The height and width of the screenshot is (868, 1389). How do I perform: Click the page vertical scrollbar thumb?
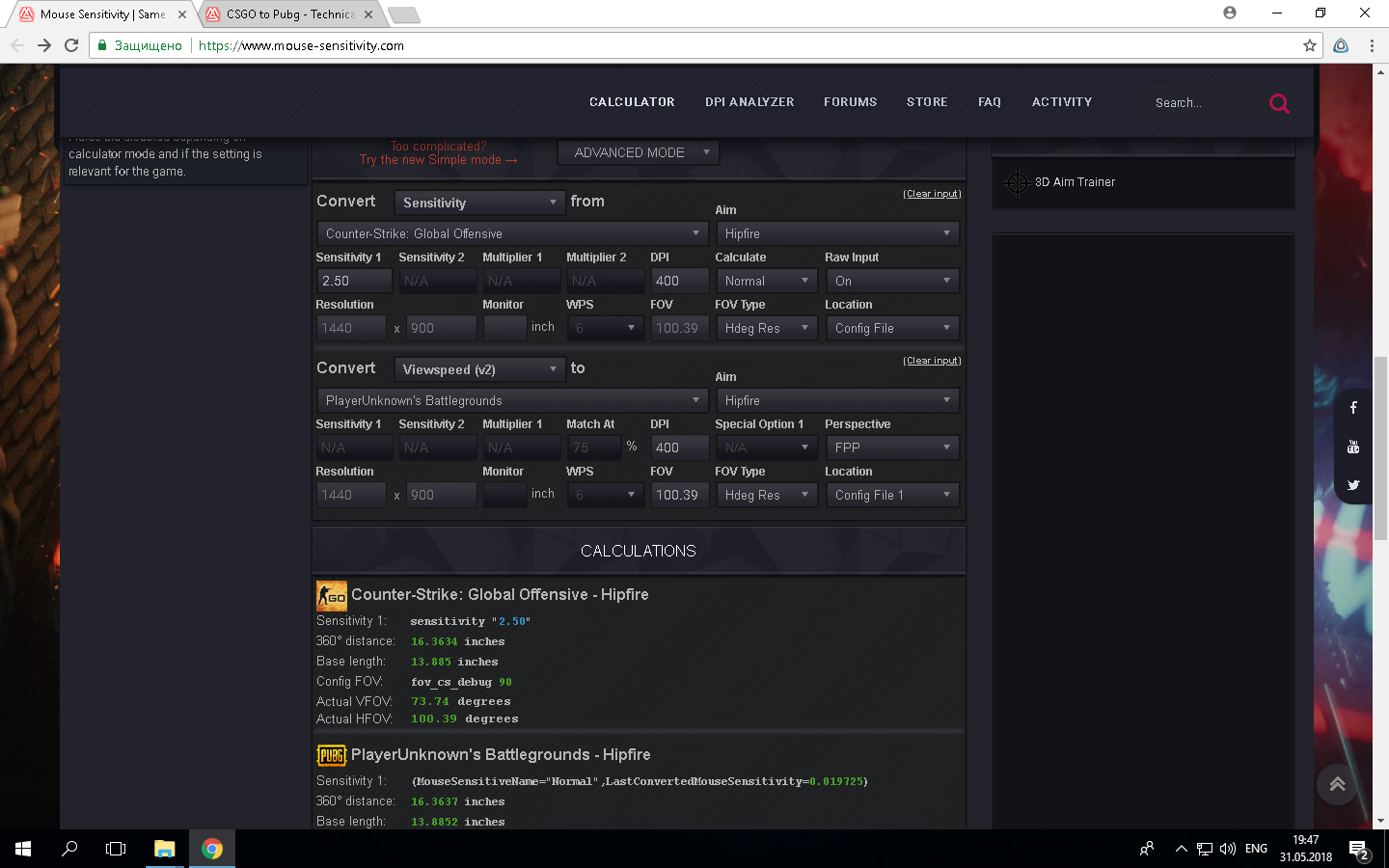point(1380,448)
